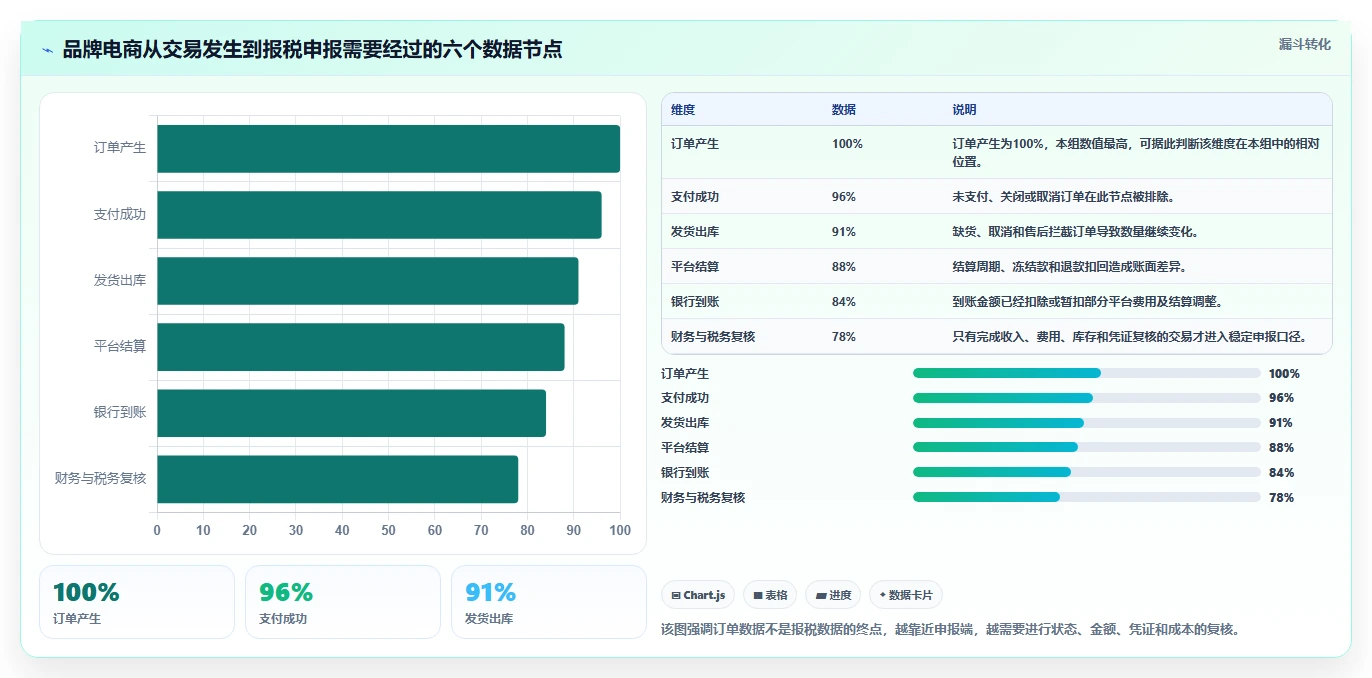Click the 漏斗转化 tag in header
The height and width of the screenshot is (678, 1372).
pyautogui.click(x=1305, y=44)
